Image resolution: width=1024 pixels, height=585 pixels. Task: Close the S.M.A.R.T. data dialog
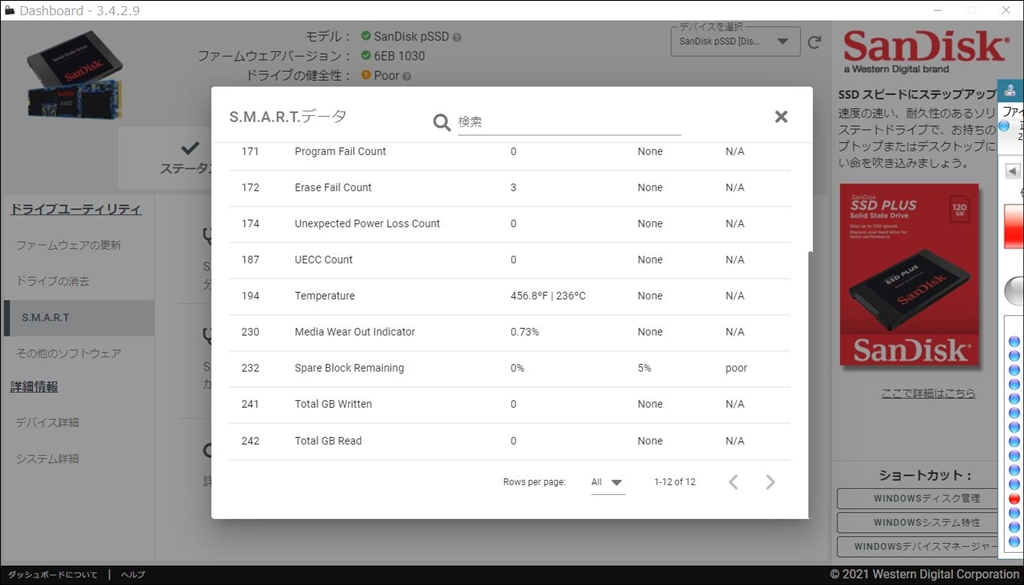coord(781,117)
